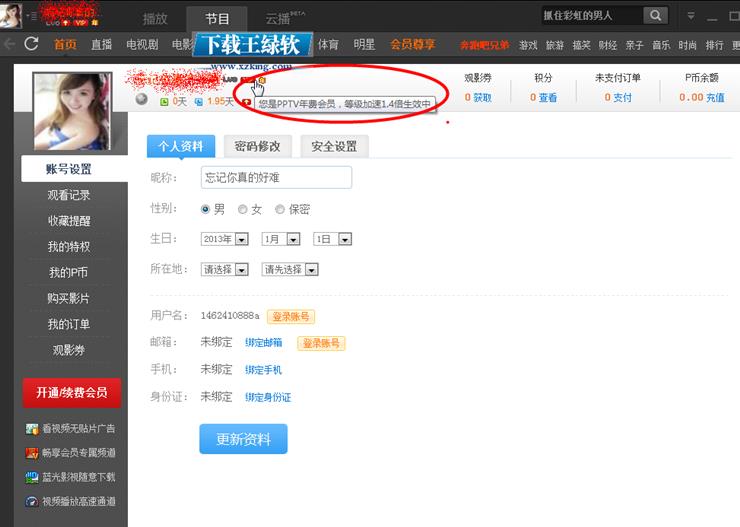Viewport: 740px width, 527px height.
Task: Open 明星 in navigation bar
Action: 364,45
